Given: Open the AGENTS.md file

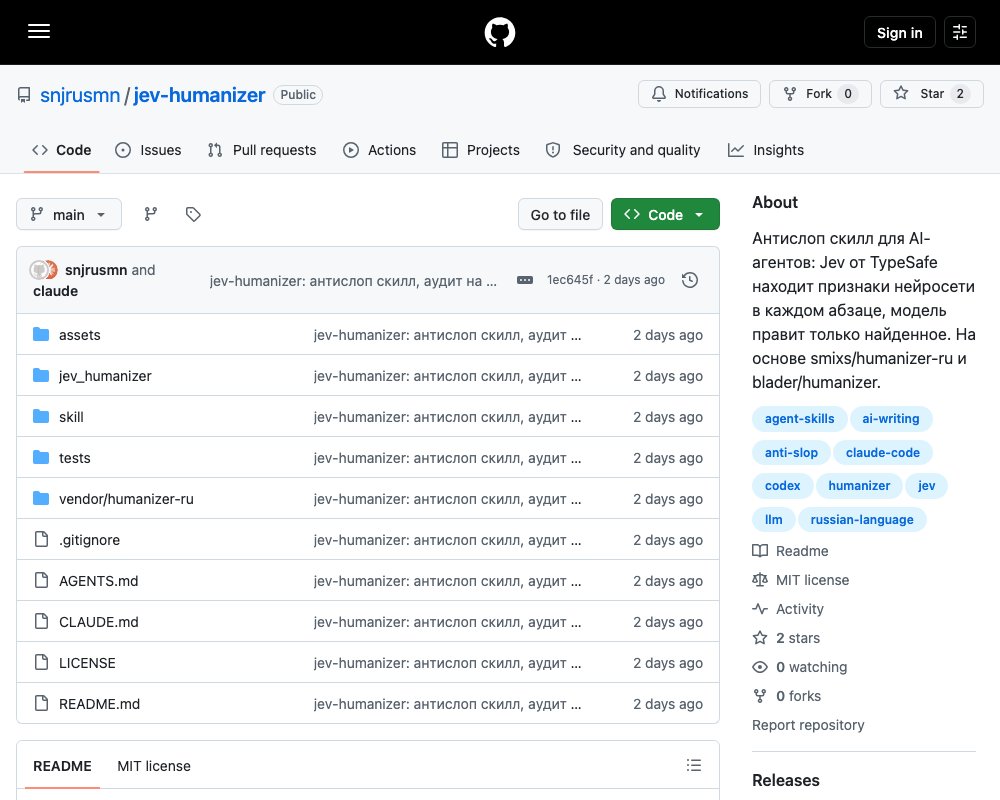Looking at the screenshot, I should (x=99, y=581).
